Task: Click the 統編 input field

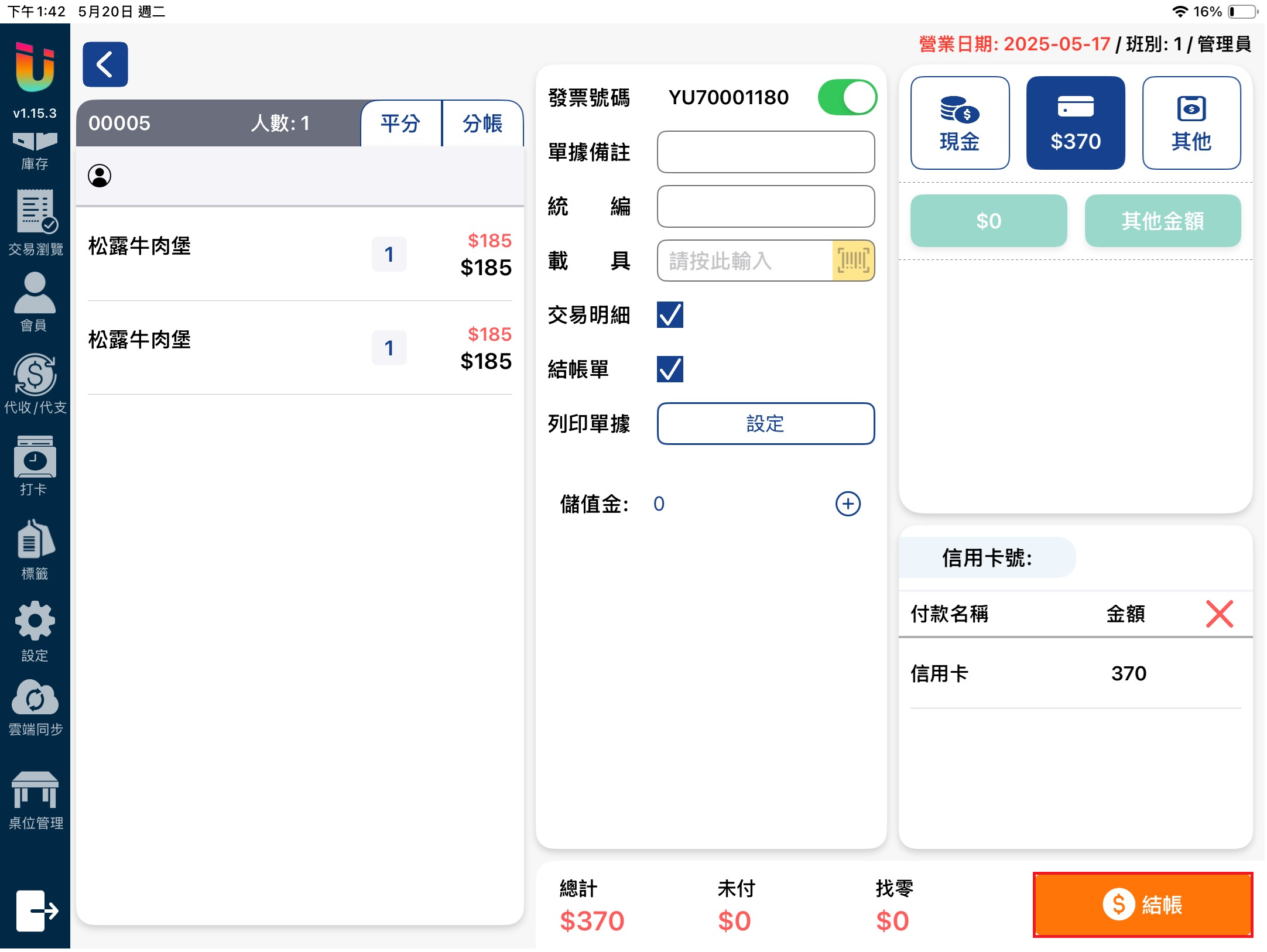Action: click(765, 207)
